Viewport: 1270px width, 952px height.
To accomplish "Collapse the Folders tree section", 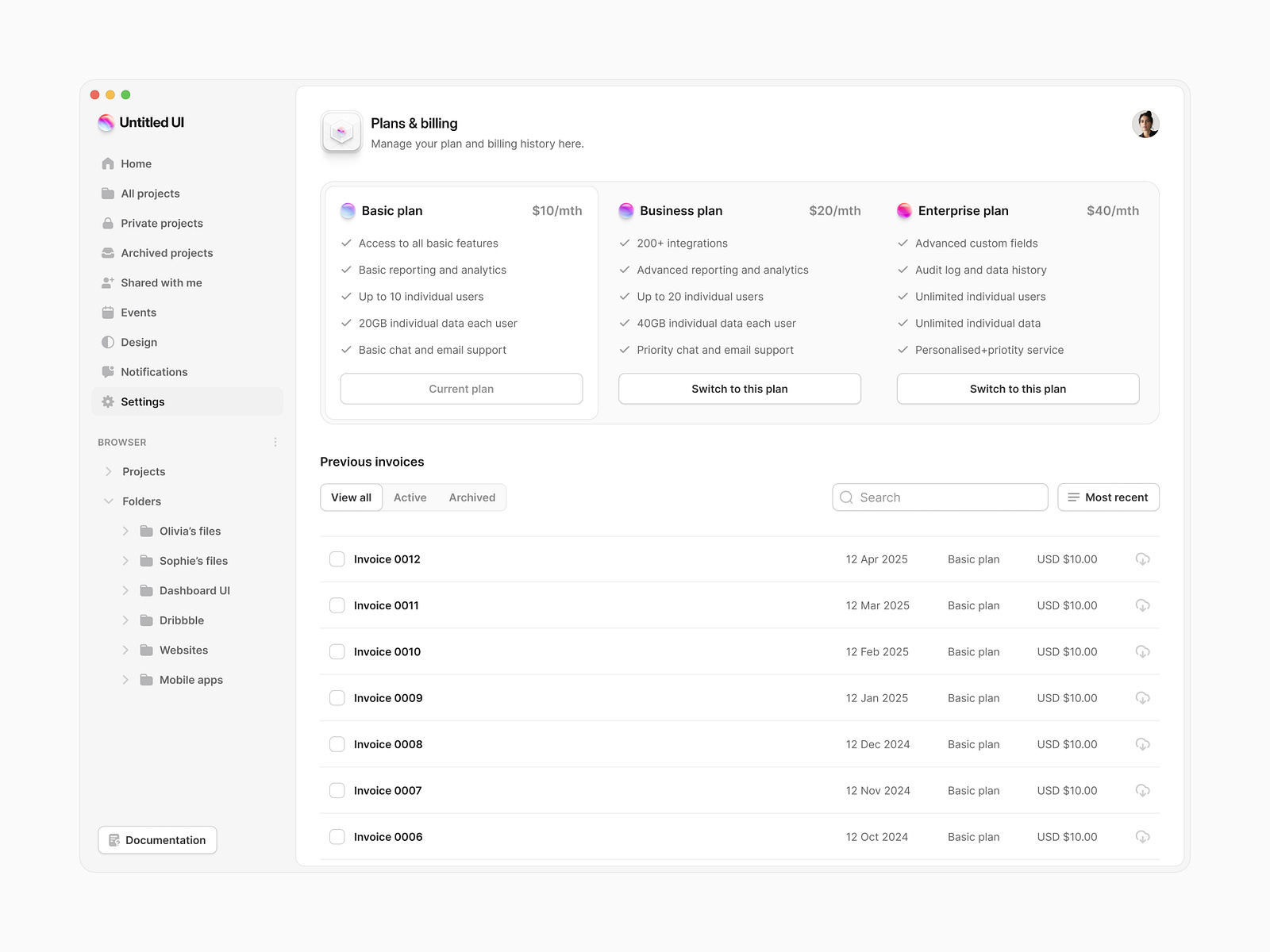I will point(109,501).
